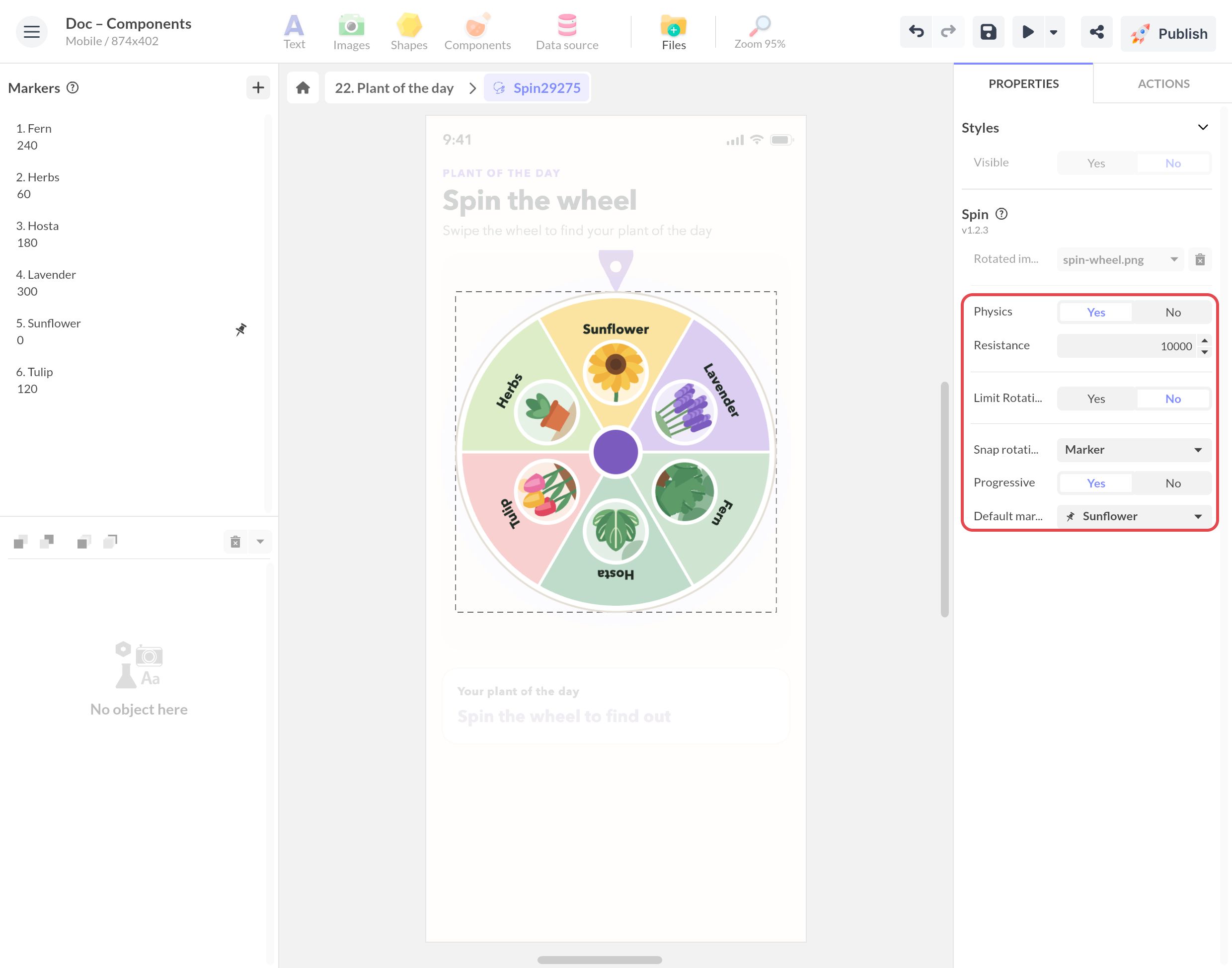Viewport: 1232px width, 968px height.
Task: Open the 22. Plant of the day breadcrumb
Action: tap(394, 88)
